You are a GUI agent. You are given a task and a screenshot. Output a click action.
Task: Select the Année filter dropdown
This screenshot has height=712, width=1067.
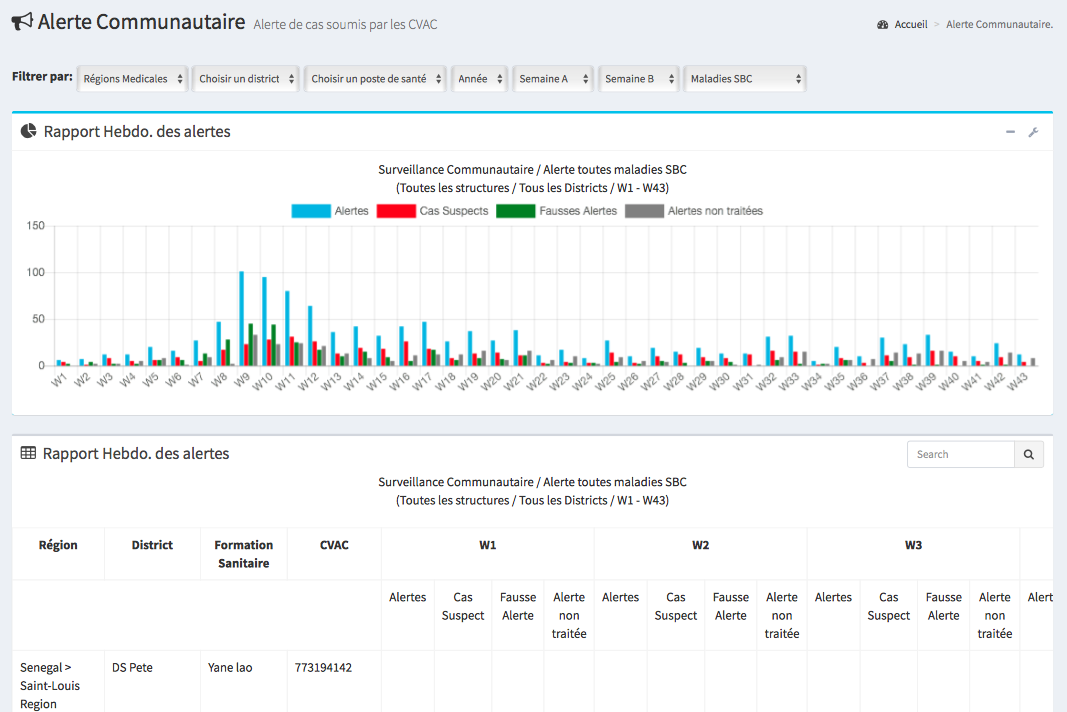(x=480, y=79)
